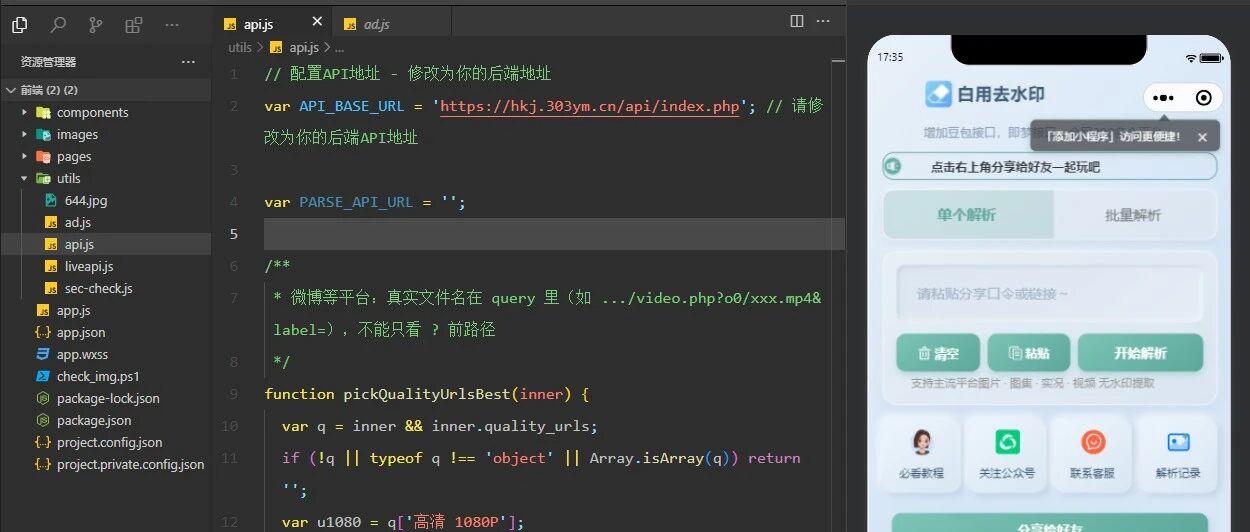Collapse the 前端 (2) (2) root folder
The width and height of the screenshot is (1250, 532).
(10, 90)
